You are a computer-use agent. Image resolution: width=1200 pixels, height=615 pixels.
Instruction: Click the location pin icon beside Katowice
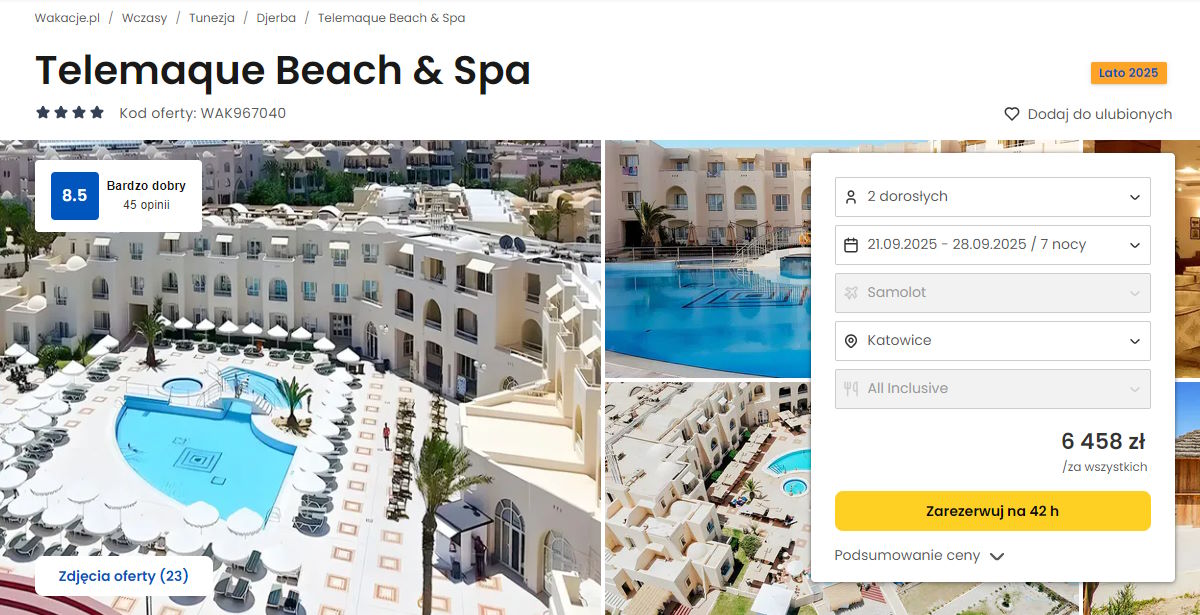click(851, 341)
